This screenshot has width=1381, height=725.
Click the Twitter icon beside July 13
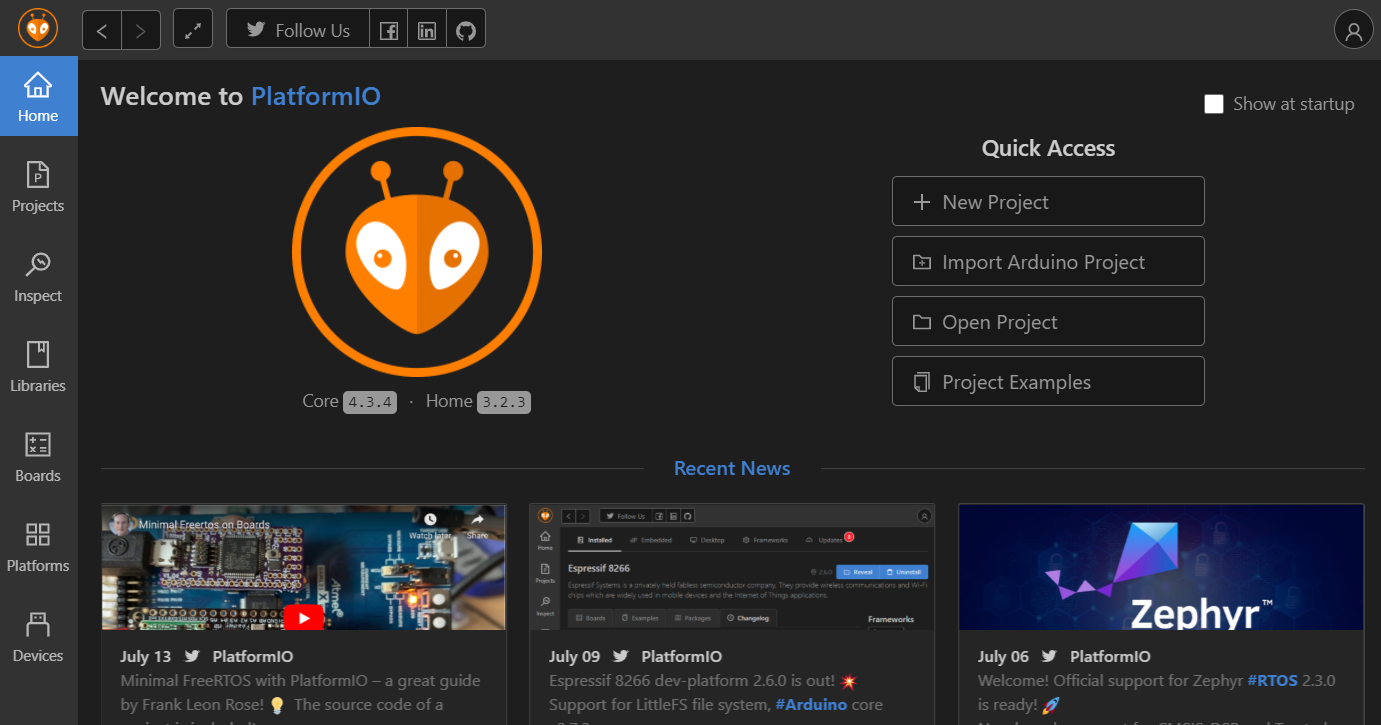pyautogui.click(x=192, y=657)
